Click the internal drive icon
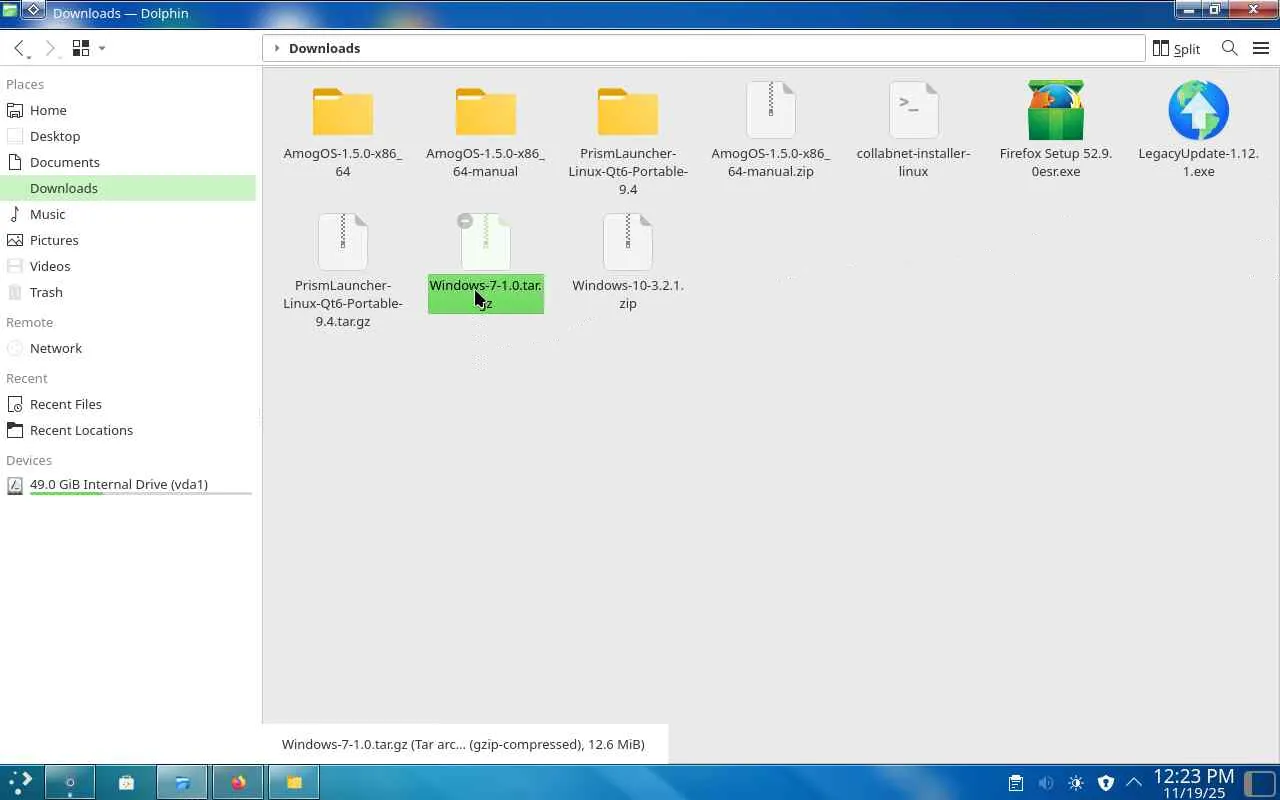This screenshot has height=800, width=1280. [x=14, y=485]
